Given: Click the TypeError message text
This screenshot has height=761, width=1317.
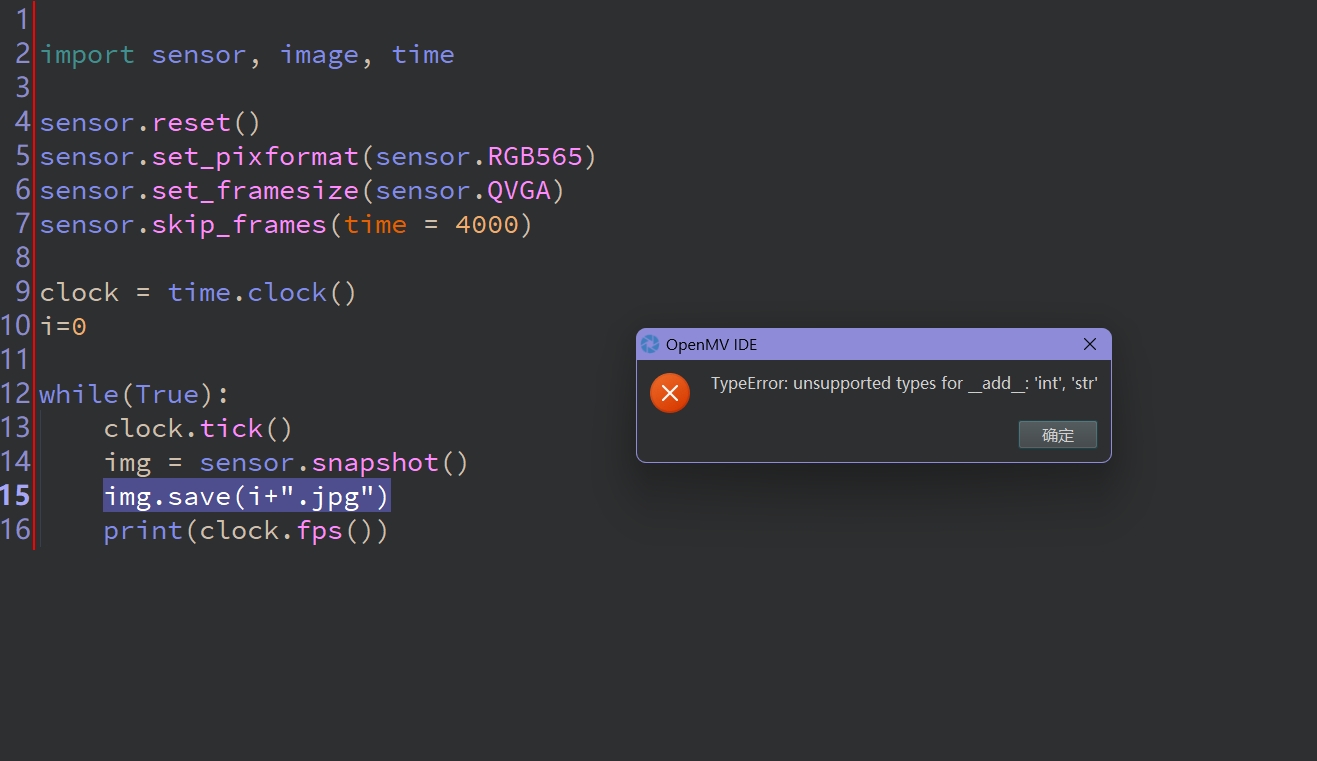Looking at the screenshot, I should 904,383.
